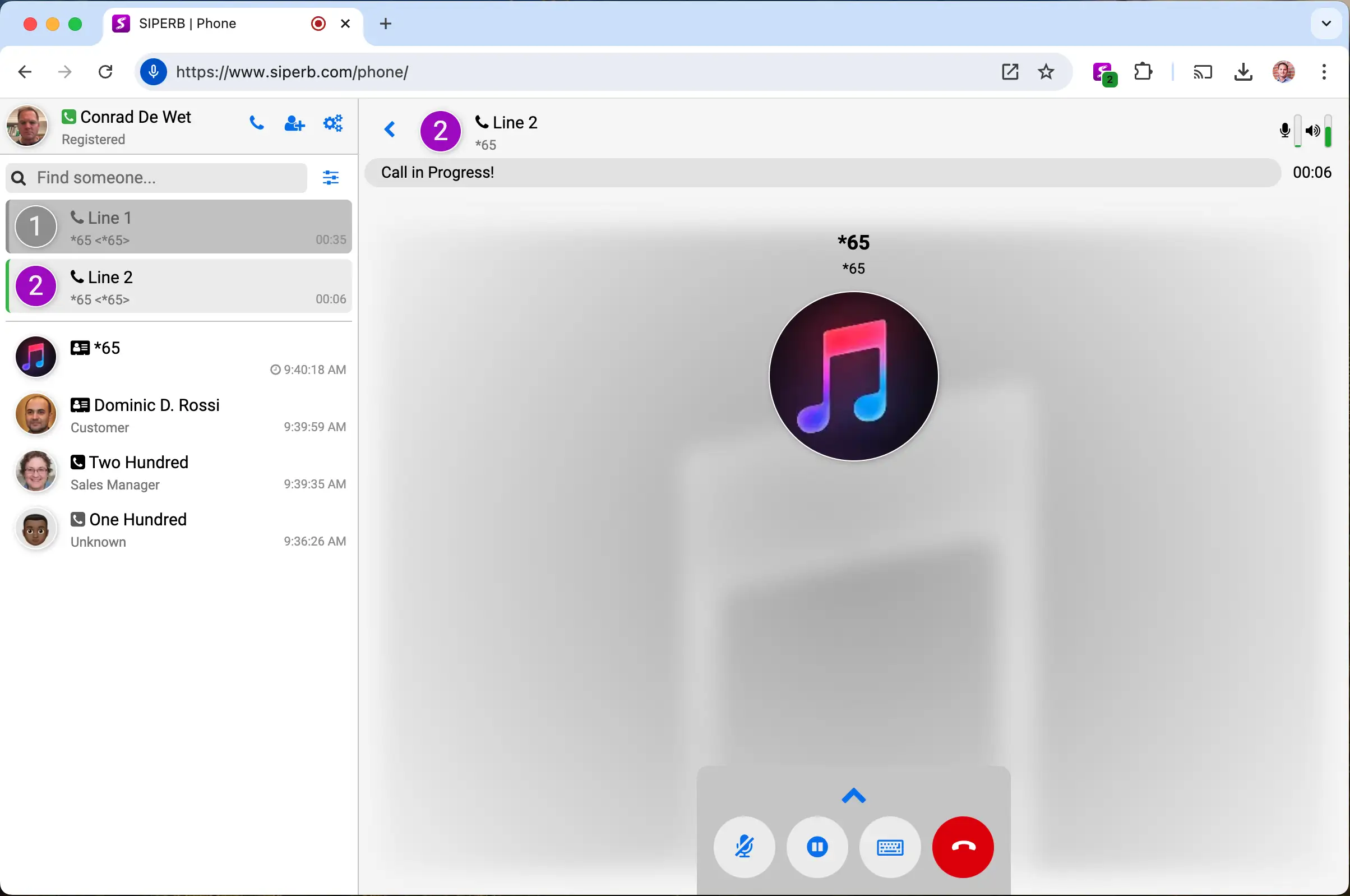Screen dimensions: 1350x896
Task: Open One Hundred contact
Action: [179, 529]
